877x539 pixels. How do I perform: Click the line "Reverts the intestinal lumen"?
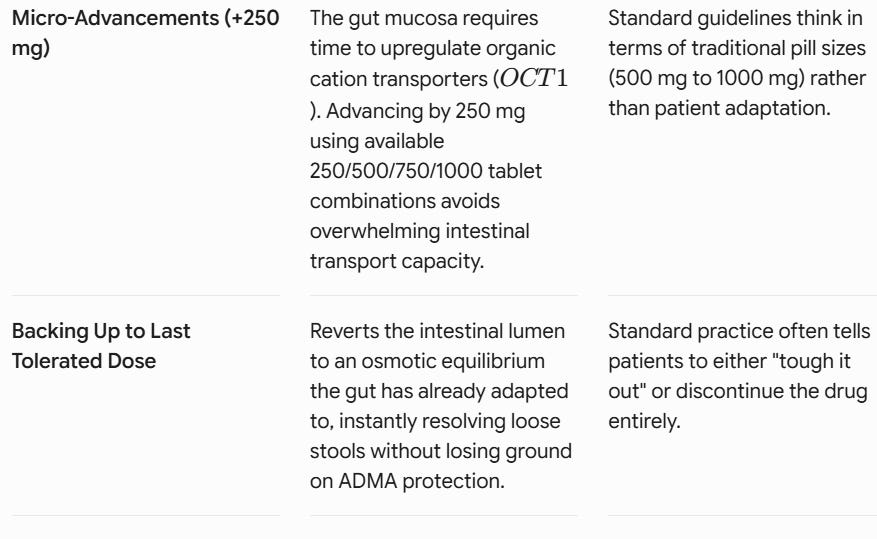click(x=437, y=331)
